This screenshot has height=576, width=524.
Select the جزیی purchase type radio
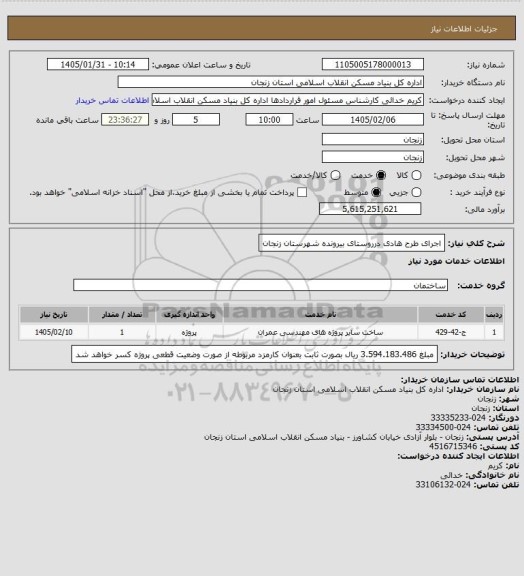click(x=416, y=192)
